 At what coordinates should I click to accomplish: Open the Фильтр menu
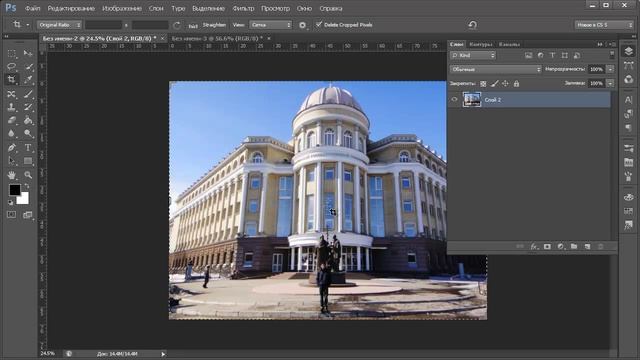click(x=243, y=8)
